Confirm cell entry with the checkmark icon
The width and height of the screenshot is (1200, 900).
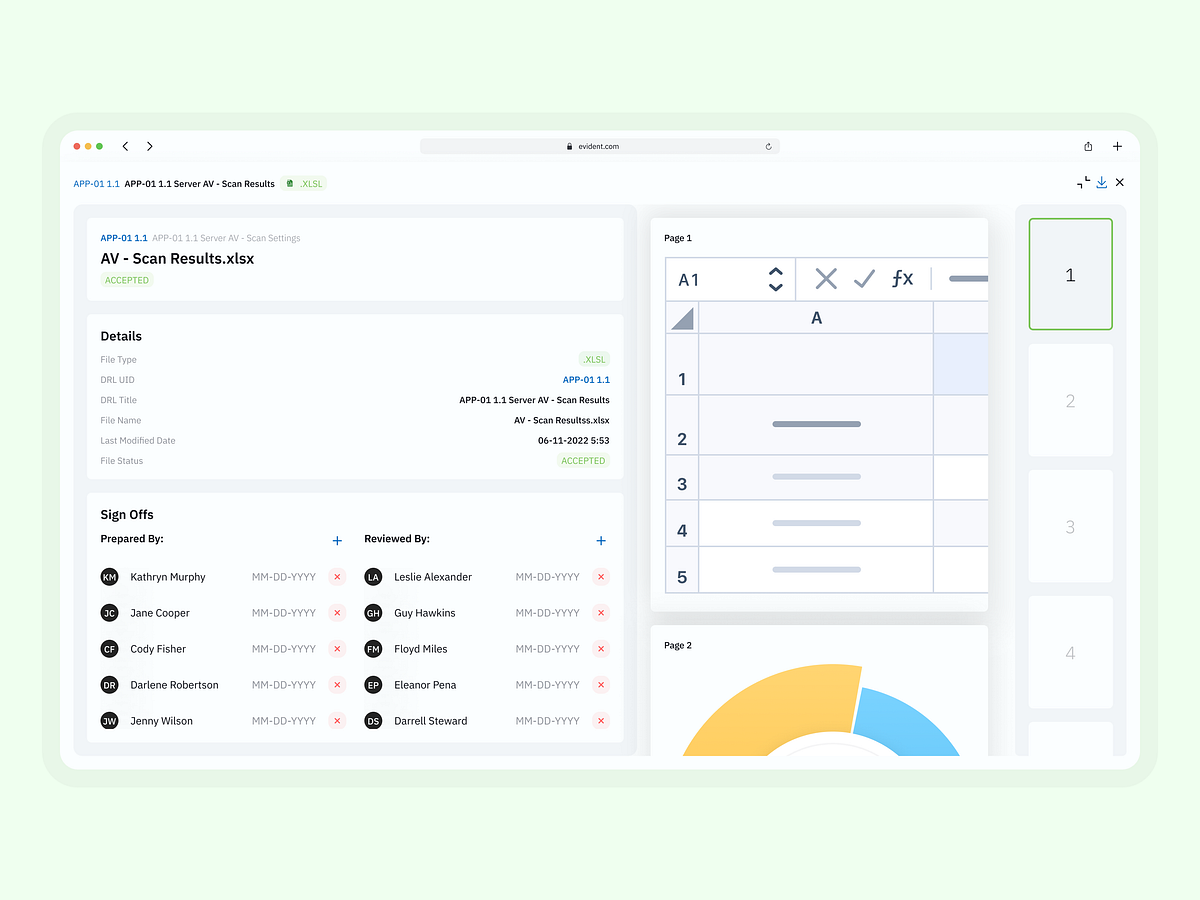pyautogui.click(x=864, y=278)
